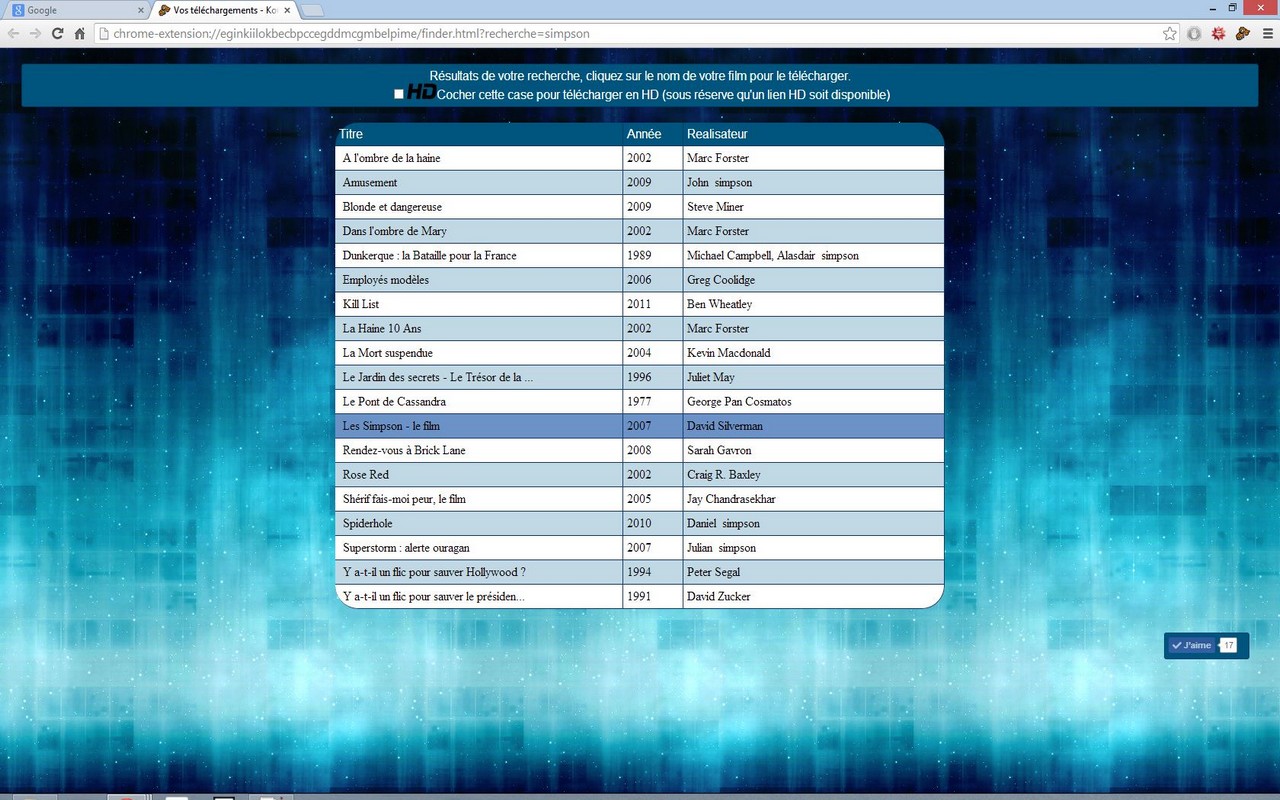Click year 1996 for Le Jardin des secrets

(639, 377)
